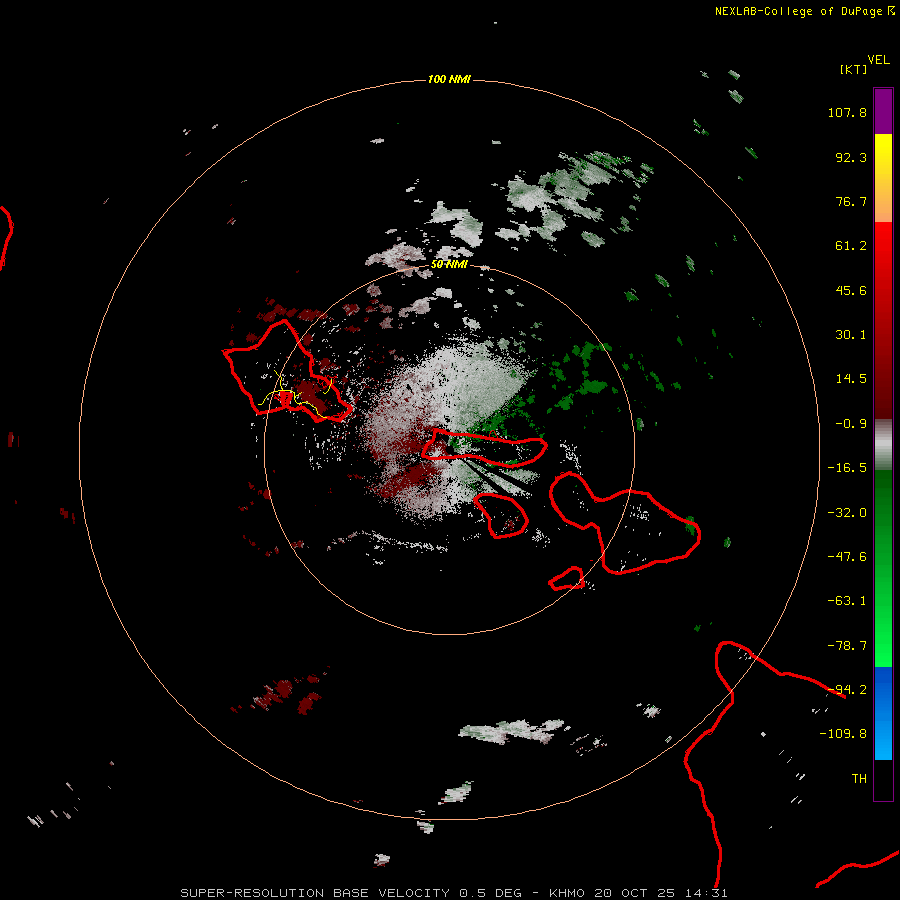Select the -32.0 legend value

coord(847,513)
